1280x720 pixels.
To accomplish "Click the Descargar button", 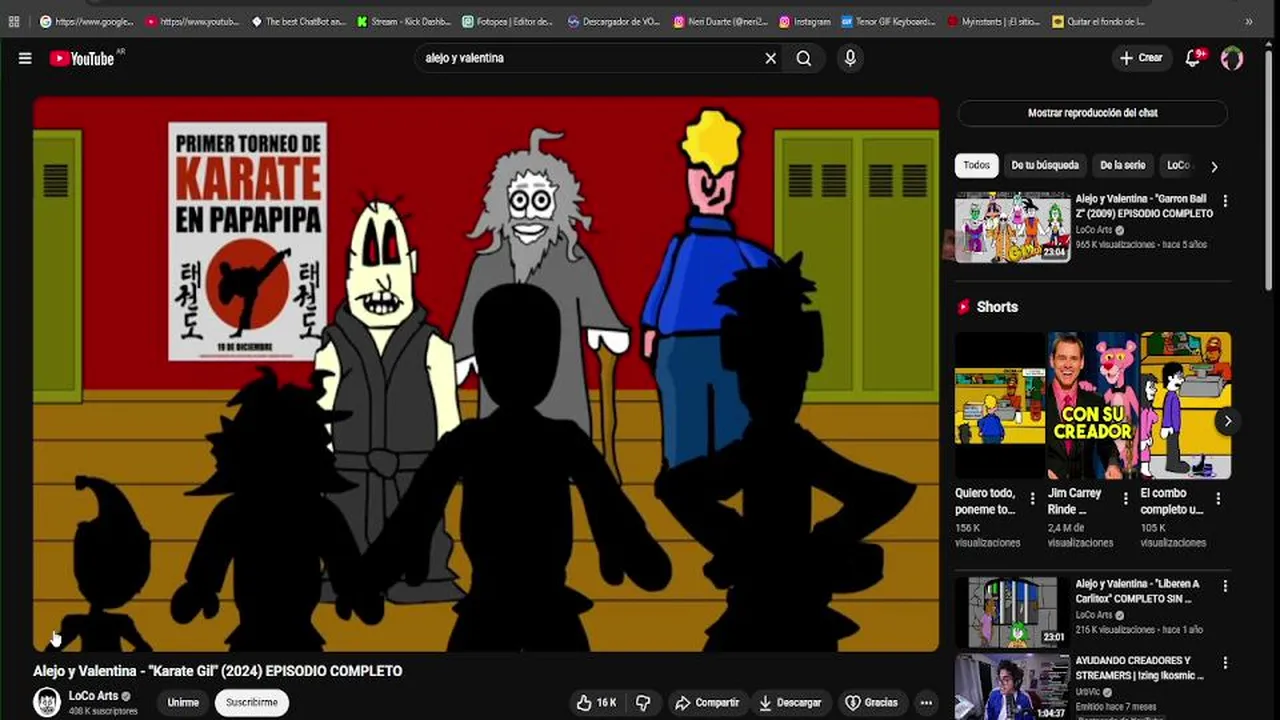I will (790, 702).
